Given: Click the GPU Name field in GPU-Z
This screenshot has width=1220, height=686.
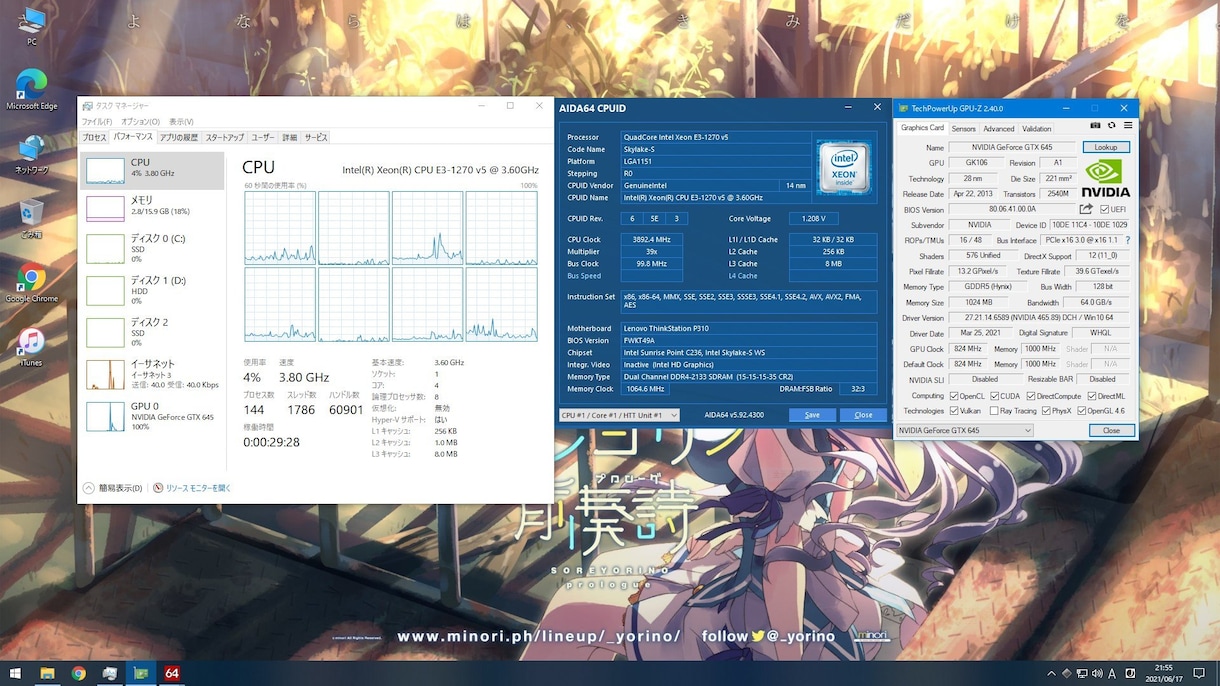Looking at the screenshot, I should click(x=1012, y=147).
